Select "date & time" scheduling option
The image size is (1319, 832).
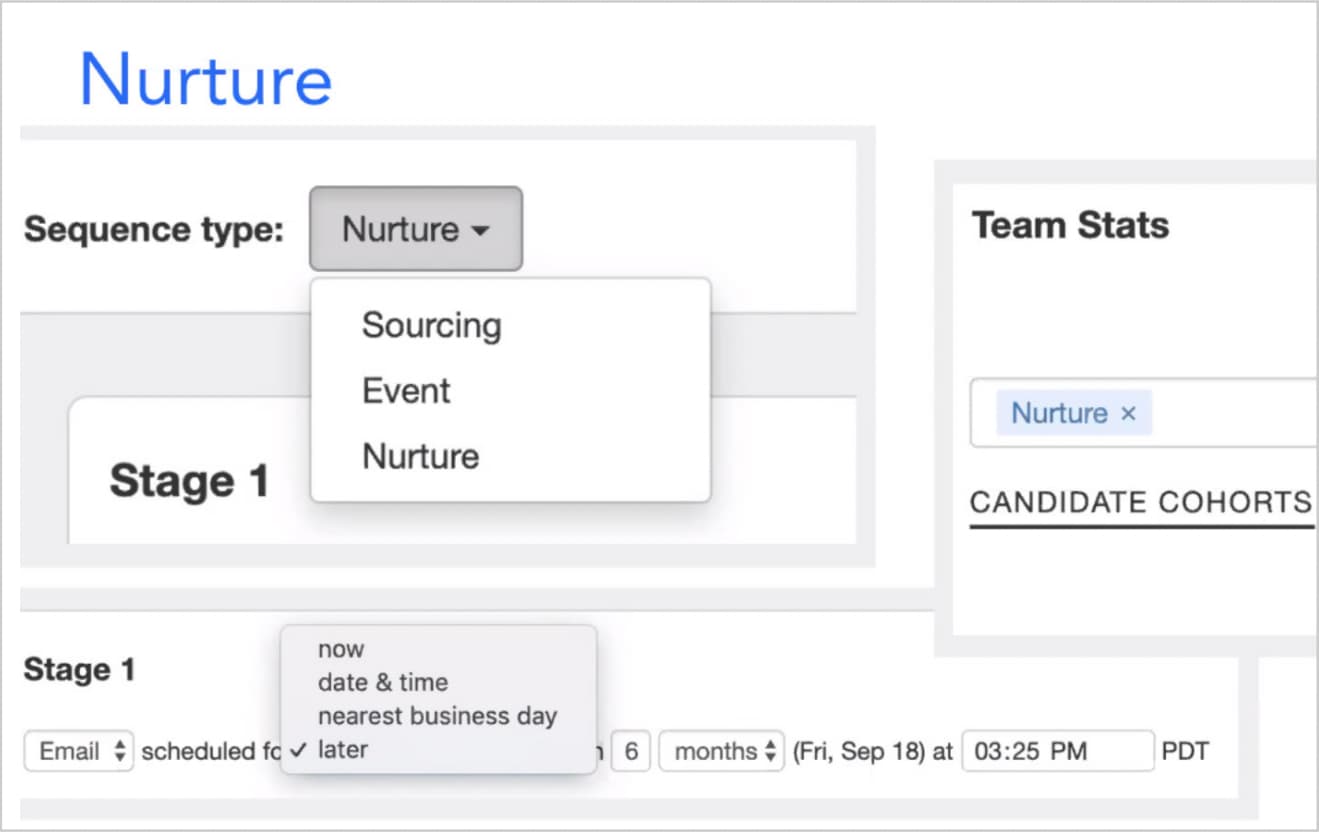coord(382,682)
